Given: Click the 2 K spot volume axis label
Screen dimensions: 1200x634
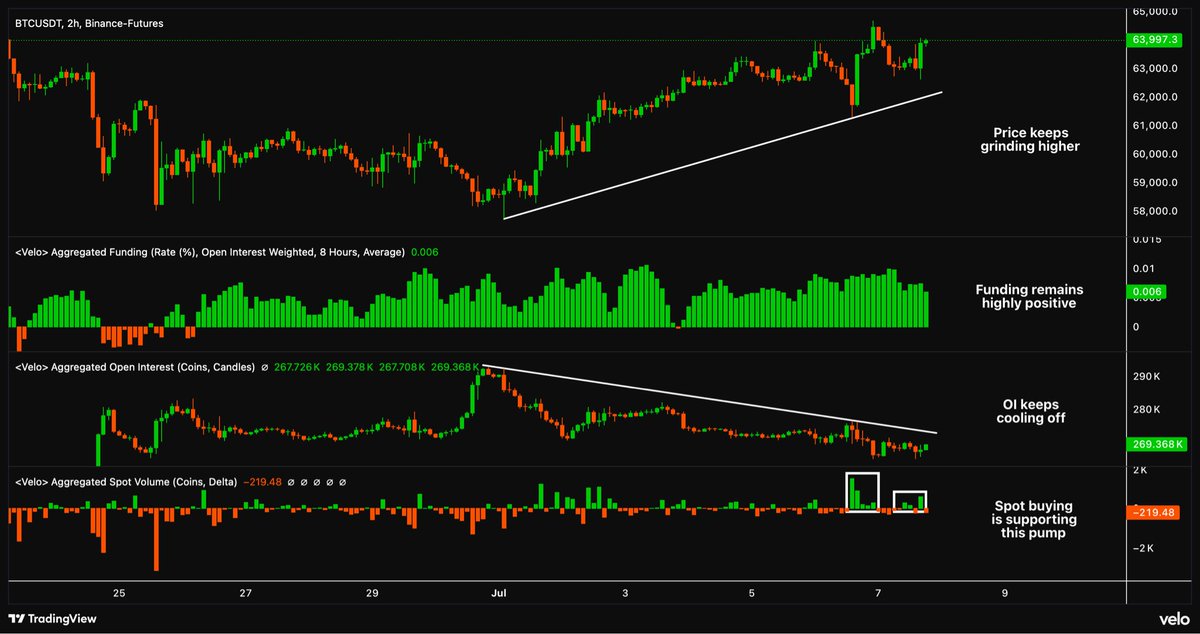Looking at the screenshot, I should (1142, 469).
